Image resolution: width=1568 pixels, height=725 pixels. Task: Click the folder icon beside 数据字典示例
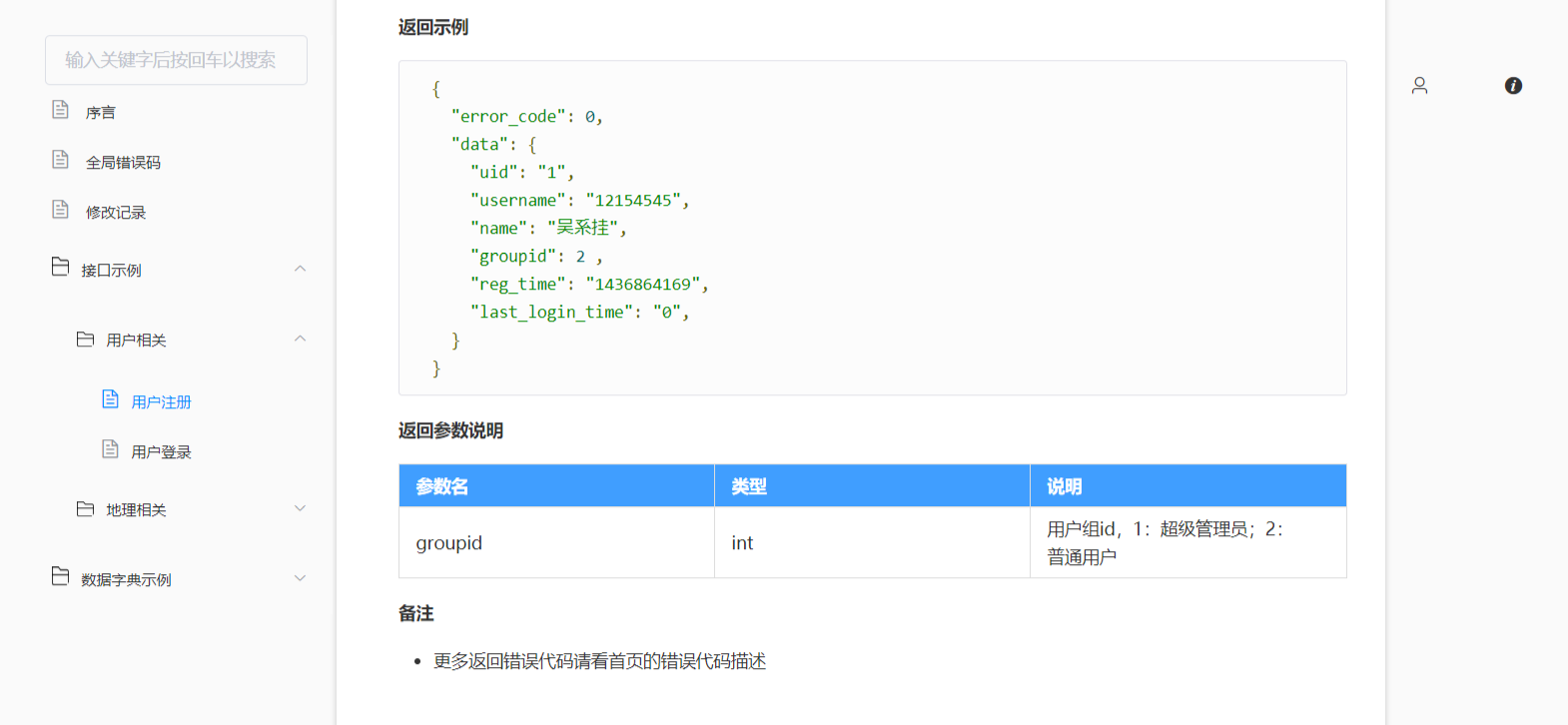tap(61, 576)
